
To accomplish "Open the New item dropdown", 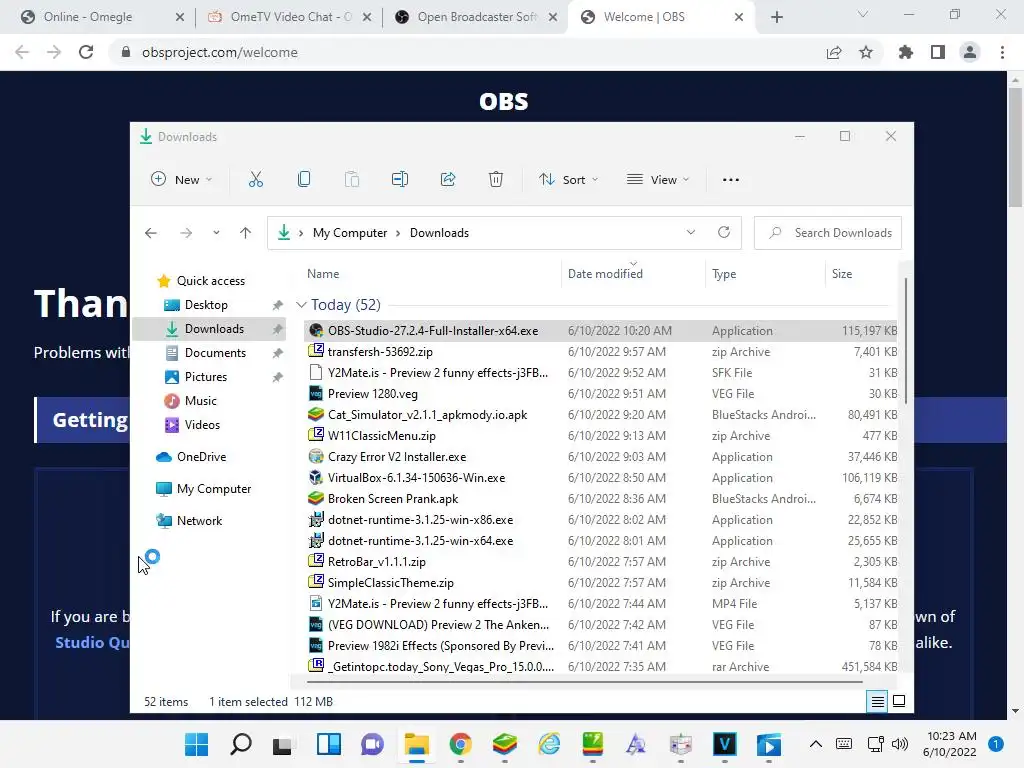I will 182,180.
